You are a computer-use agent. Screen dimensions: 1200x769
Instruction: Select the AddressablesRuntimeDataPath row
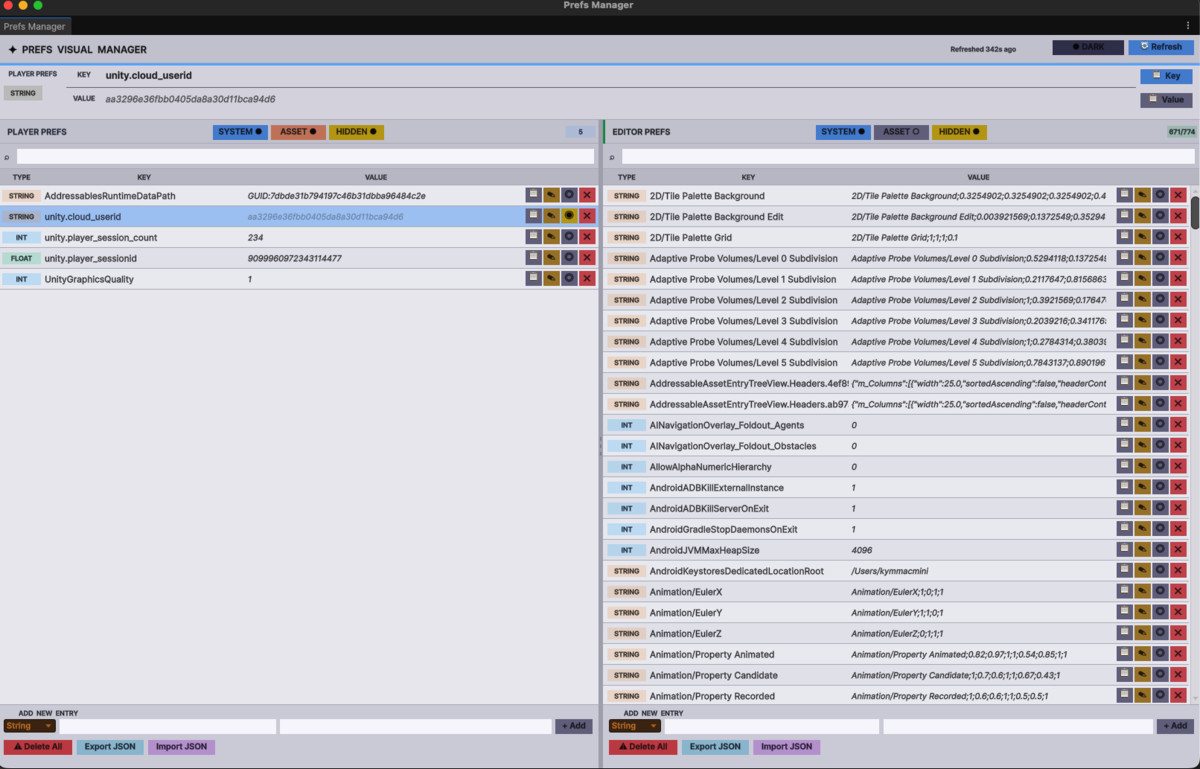[x=298, y=196]
